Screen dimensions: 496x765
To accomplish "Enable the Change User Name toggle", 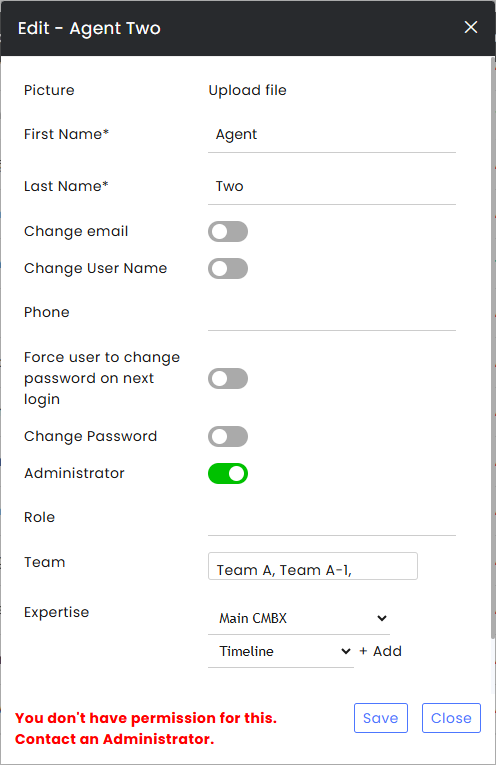I will (x=228, y=268).
